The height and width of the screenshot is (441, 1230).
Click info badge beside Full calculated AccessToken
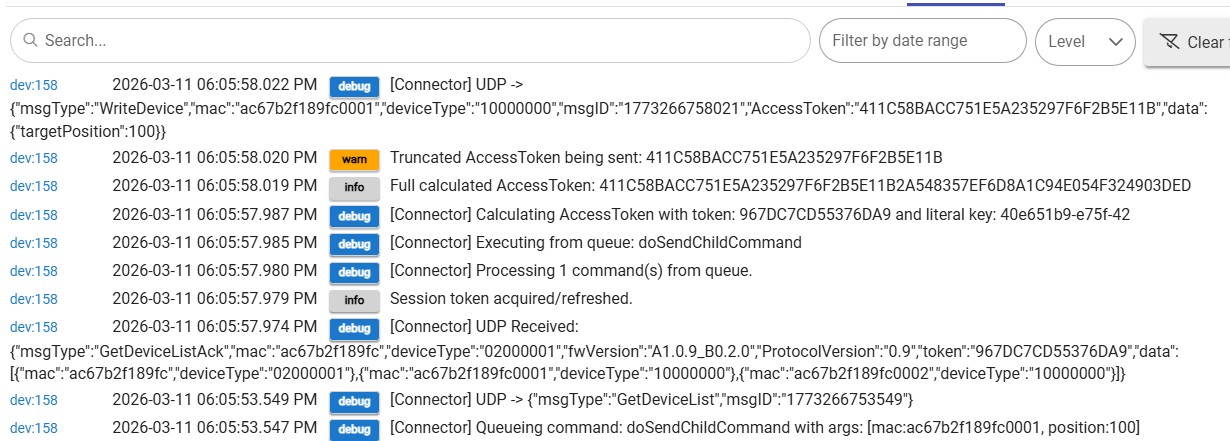coord(354,186)
